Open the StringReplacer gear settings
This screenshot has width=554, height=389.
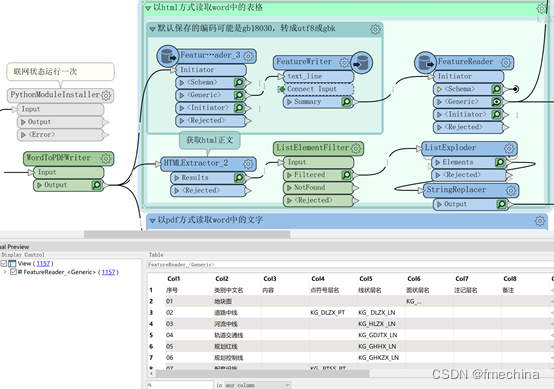point(511,190)
